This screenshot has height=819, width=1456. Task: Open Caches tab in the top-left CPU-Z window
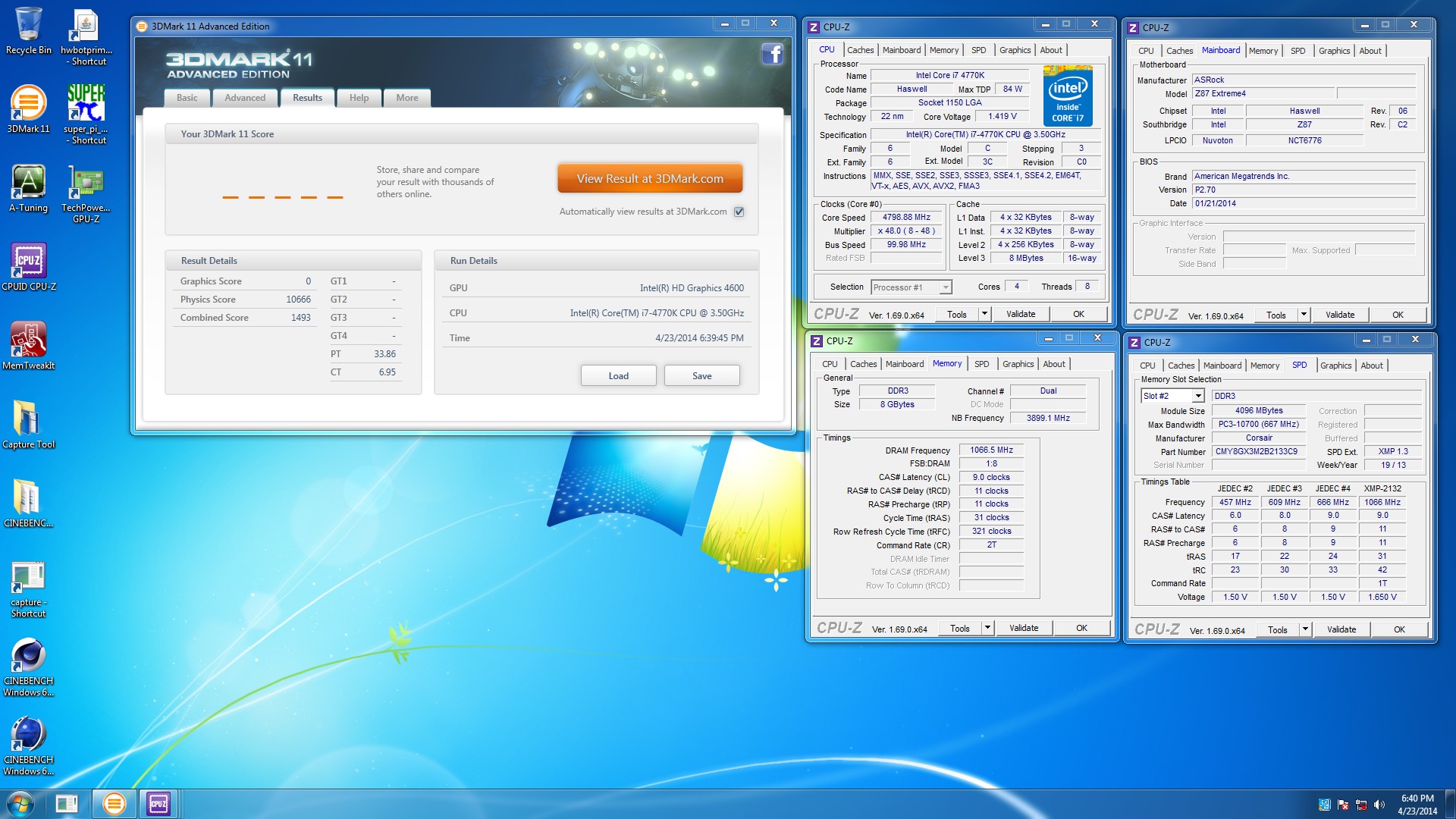click(x=860, y=50)
